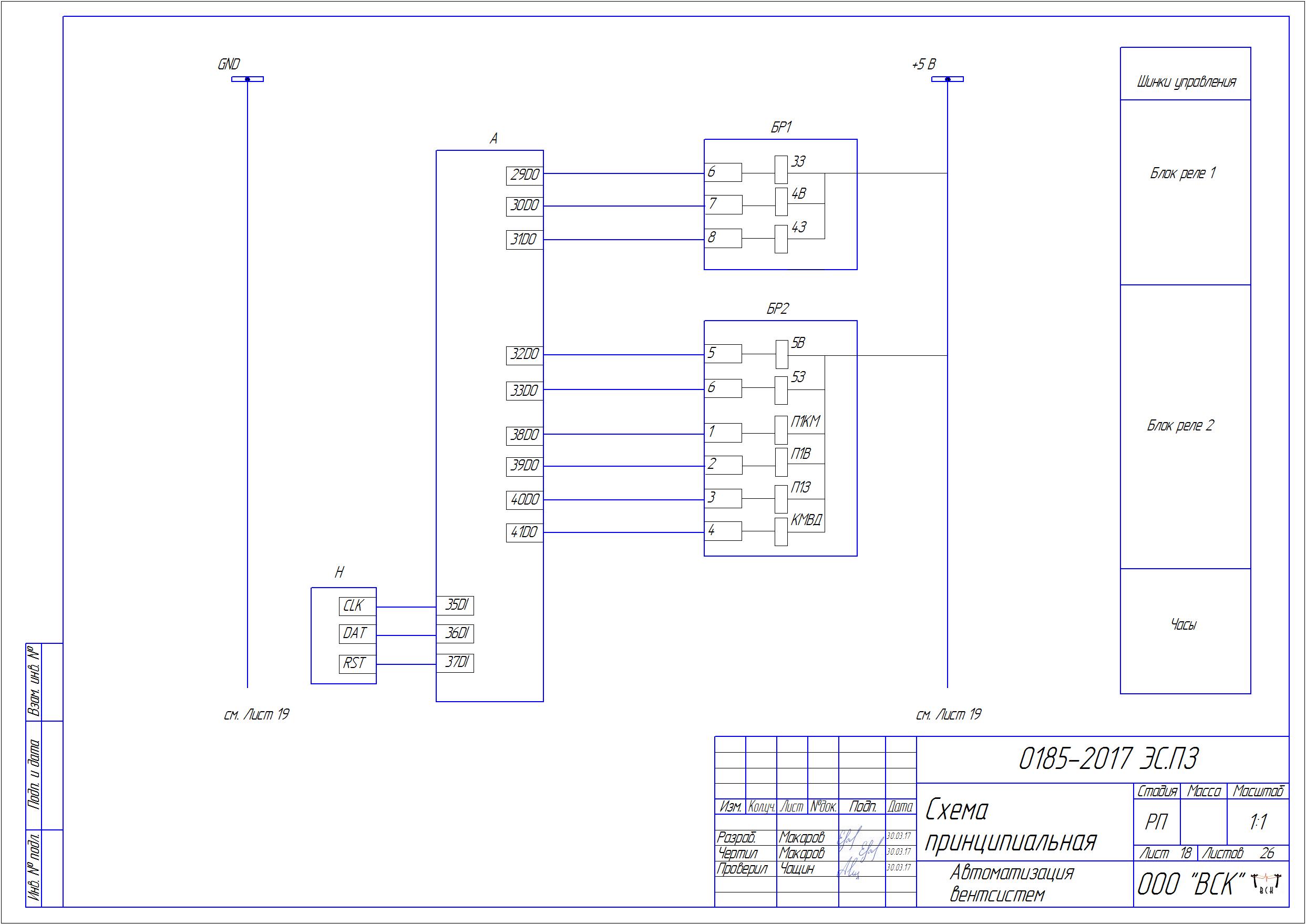Click relay label 43 in БР1
Image resolution: width=1306 pixels, height=924 pixels.
point(799,227)
